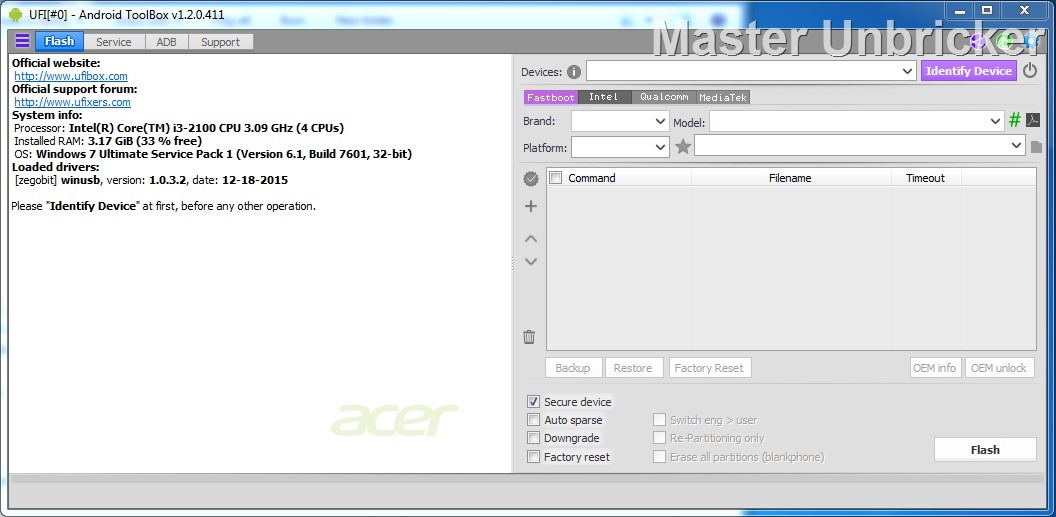Open the http://www.ufixers.com forum link
The height and width of the screenshot is (517, 1056).
(72, 102)
